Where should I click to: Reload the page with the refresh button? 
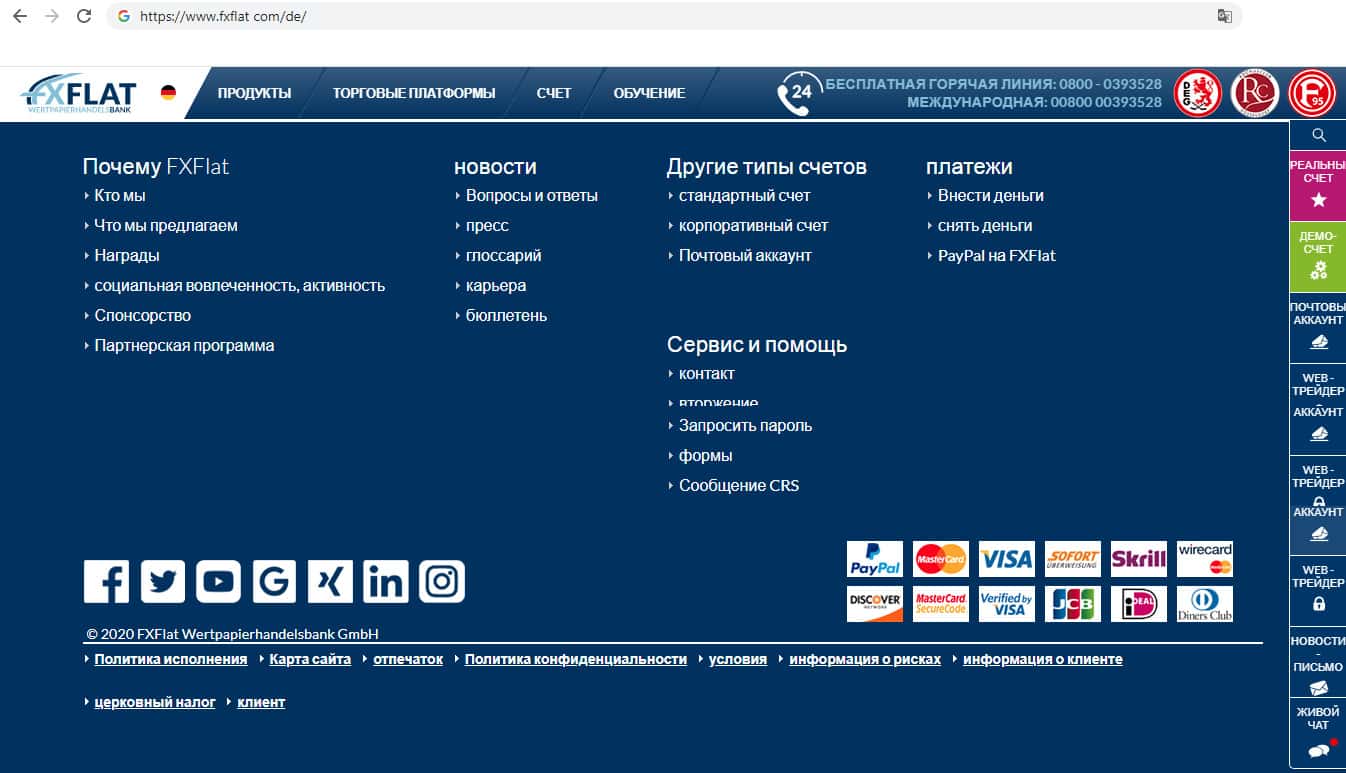coord(84,16)
